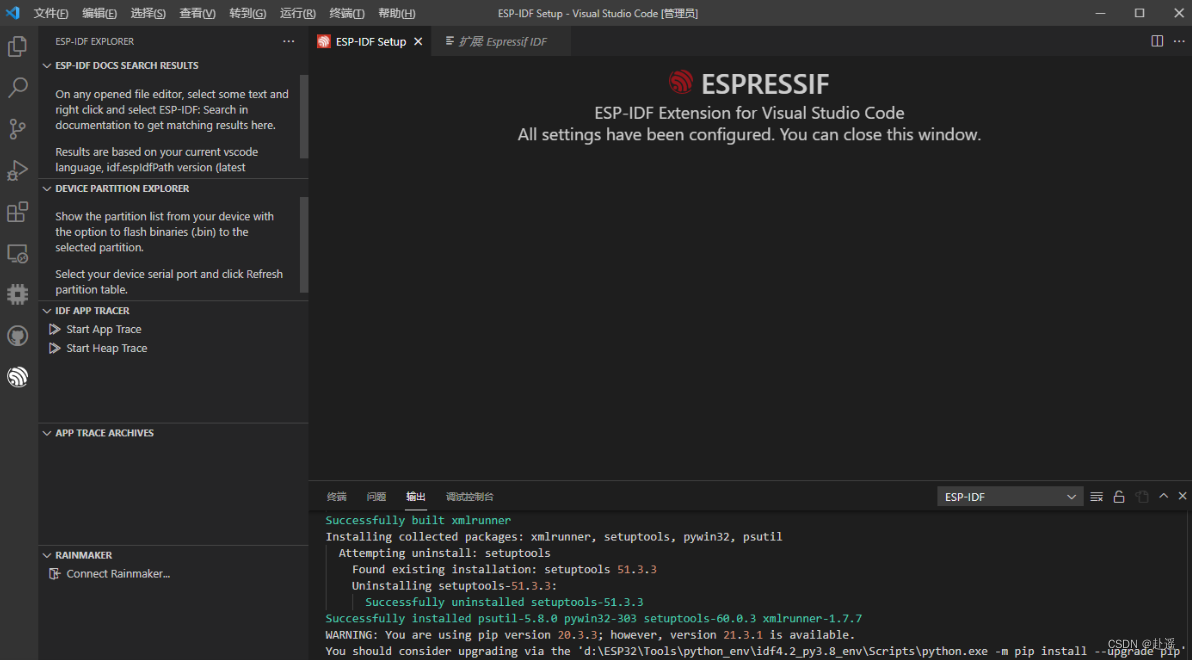Open the Run and Debug view
The height and width of the screenshot is (660, 1192).
(x=17, y=170)
